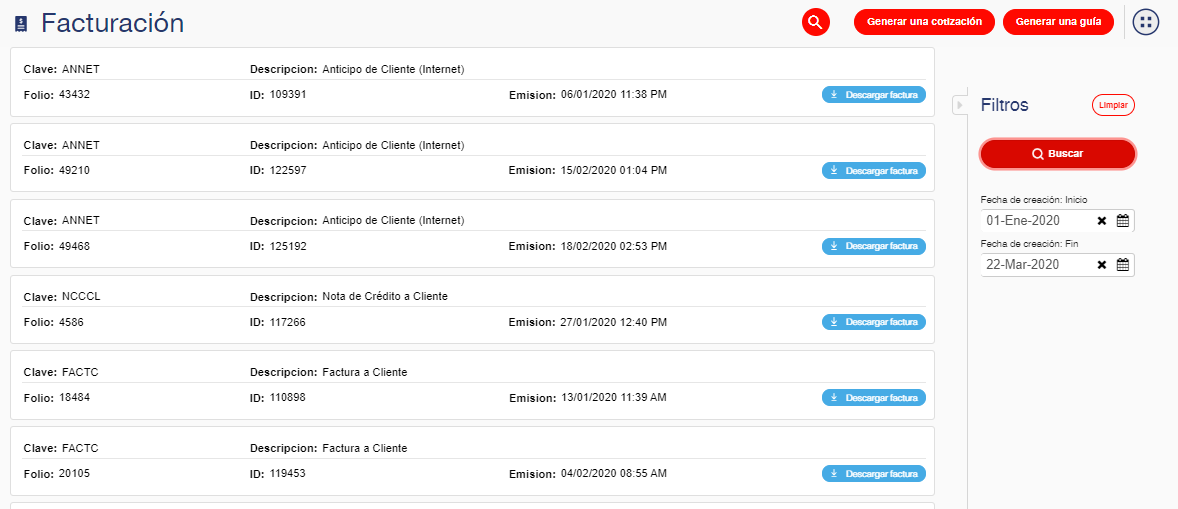Image resolution: width=1178 pixels, height=509 pixels.
Task: Click Generar una guía button
Action: click(1058, 22)
